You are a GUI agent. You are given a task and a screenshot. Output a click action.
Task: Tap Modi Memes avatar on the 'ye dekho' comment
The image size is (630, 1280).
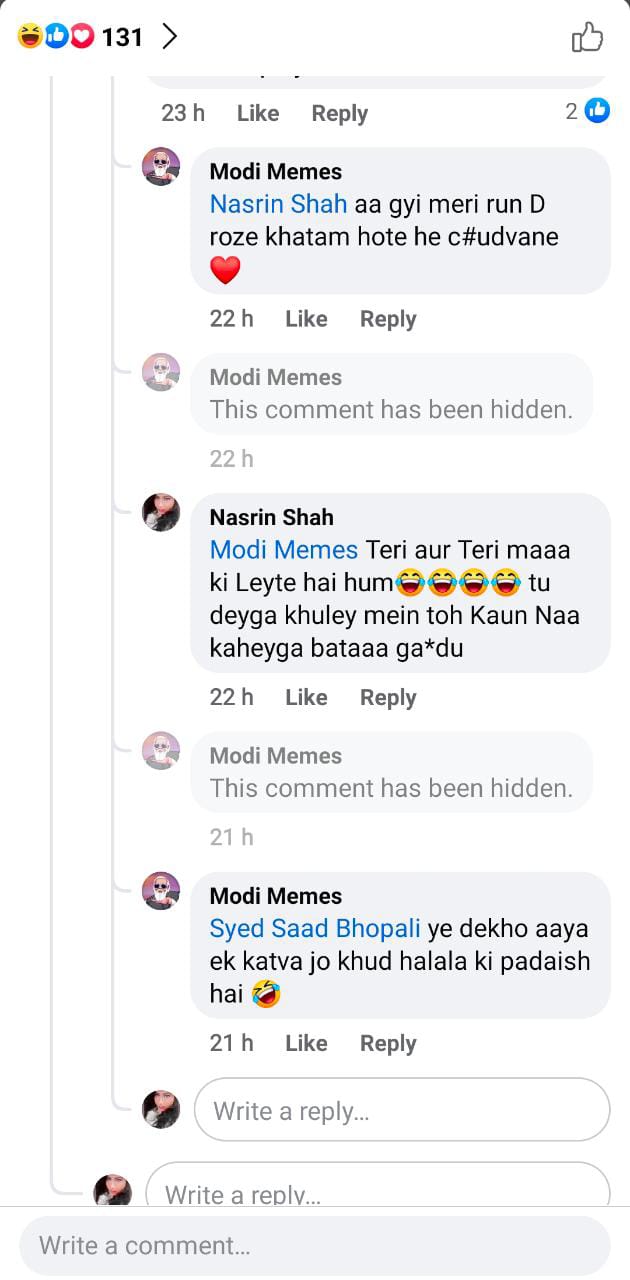pos(161,891)
